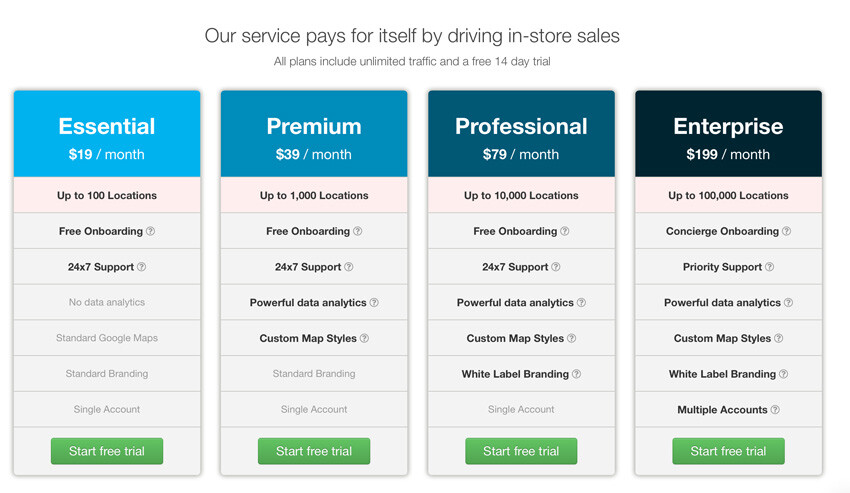Click the Essential plan header
This screenshot has width=850, height=493.
tap(107, 135)
